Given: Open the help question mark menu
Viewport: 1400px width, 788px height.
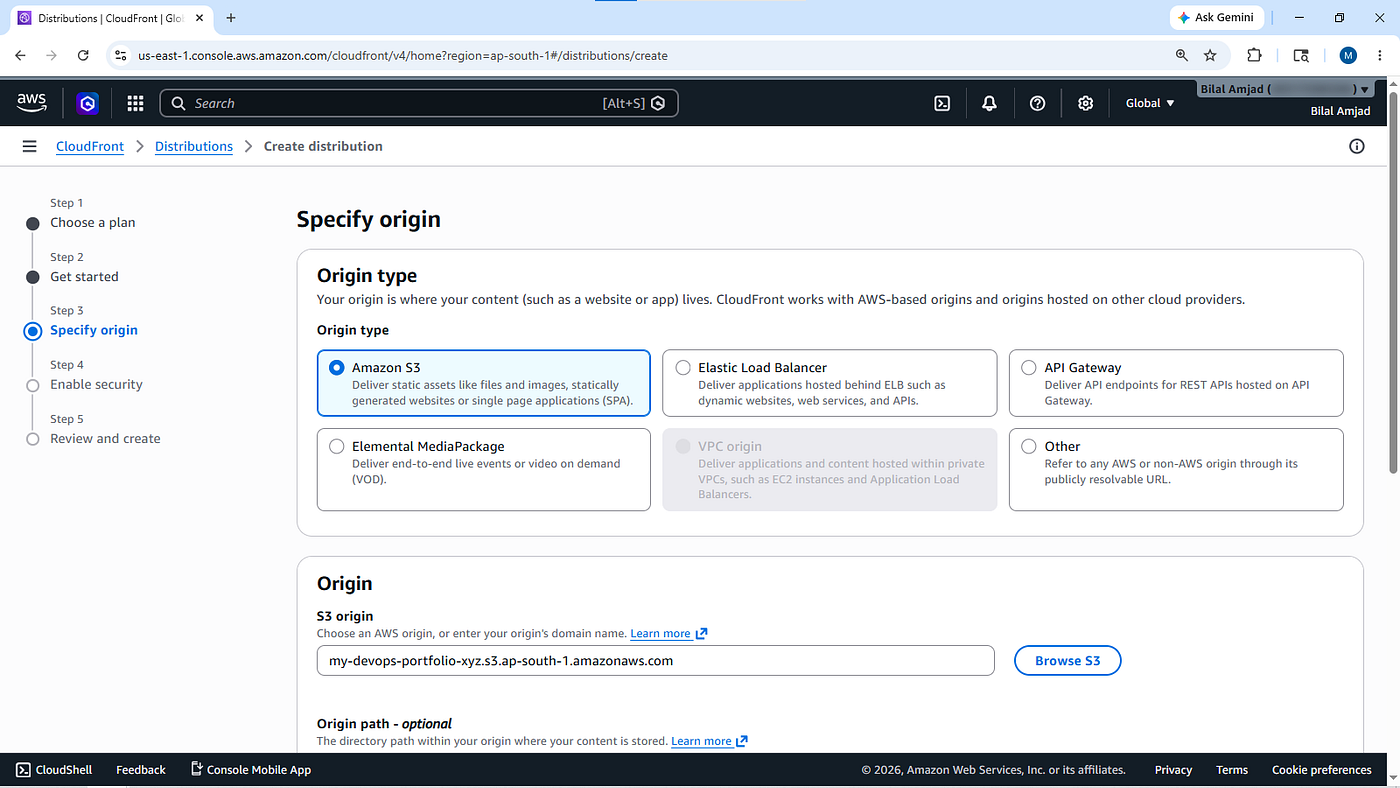Looking at the screenshot, I should [x=1038, y=103].
